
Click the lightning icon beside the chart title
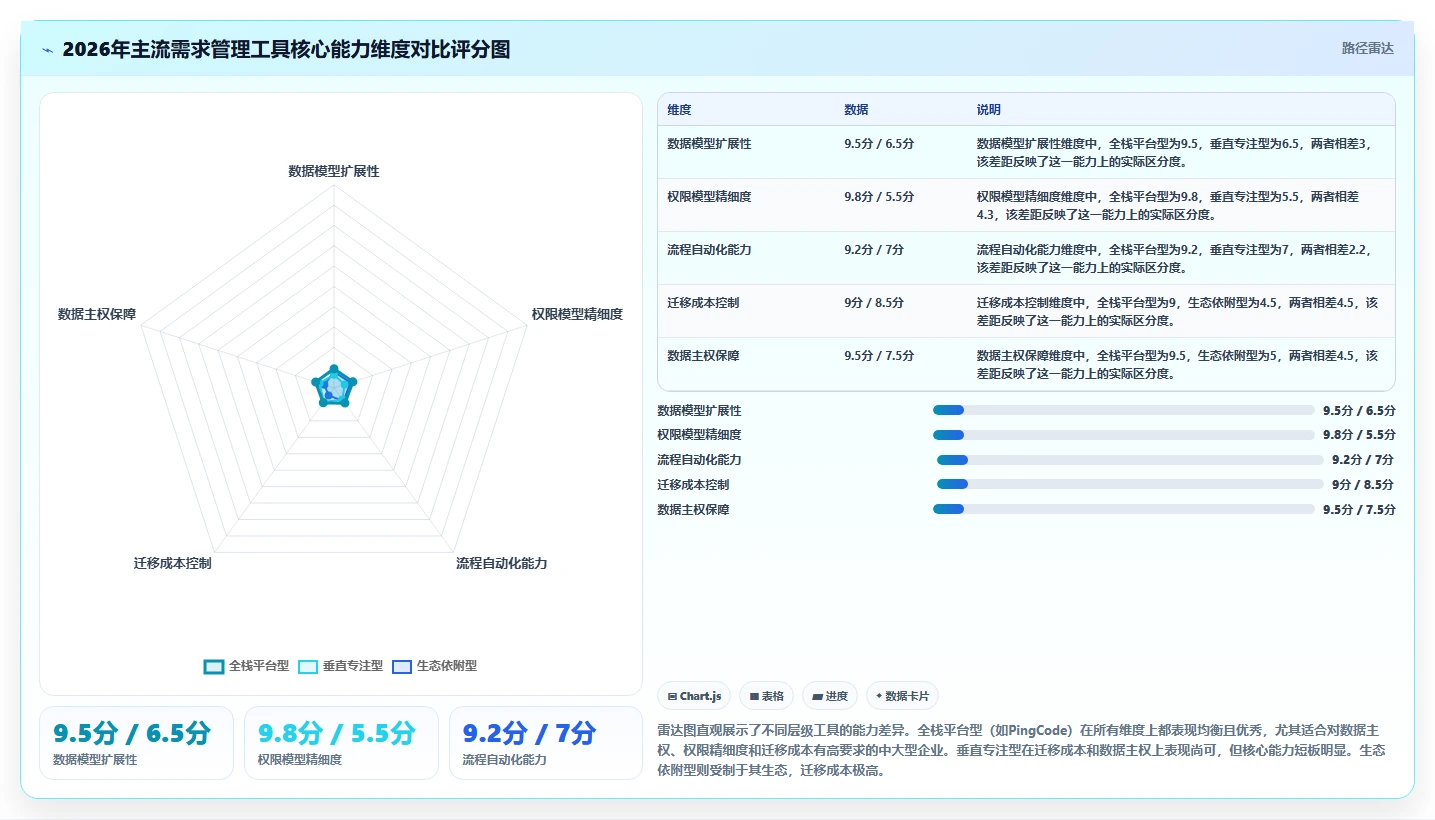47,49
